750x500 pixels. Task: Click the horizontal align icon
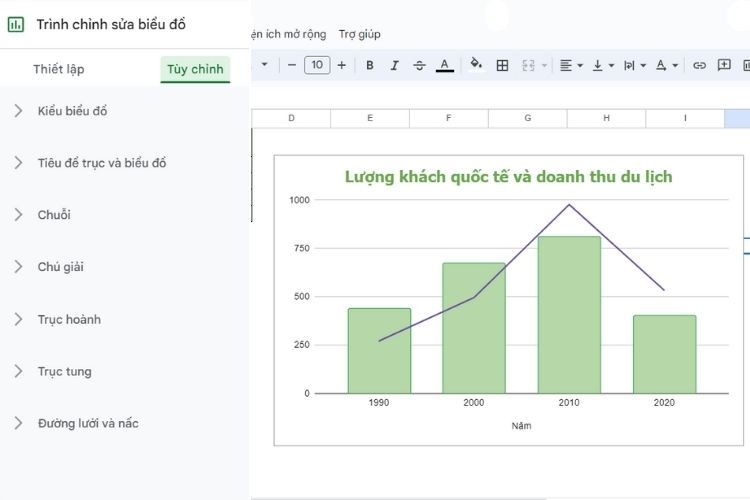566,66
